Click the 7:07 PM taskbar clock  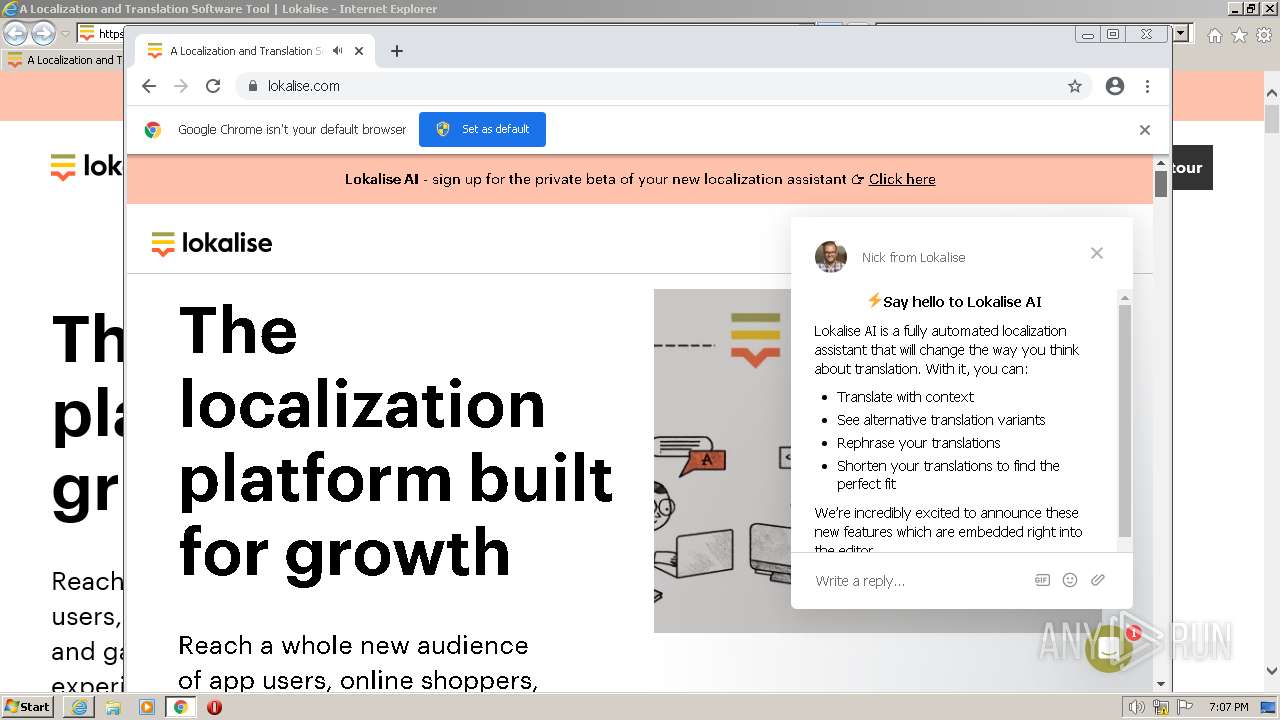1229,707
